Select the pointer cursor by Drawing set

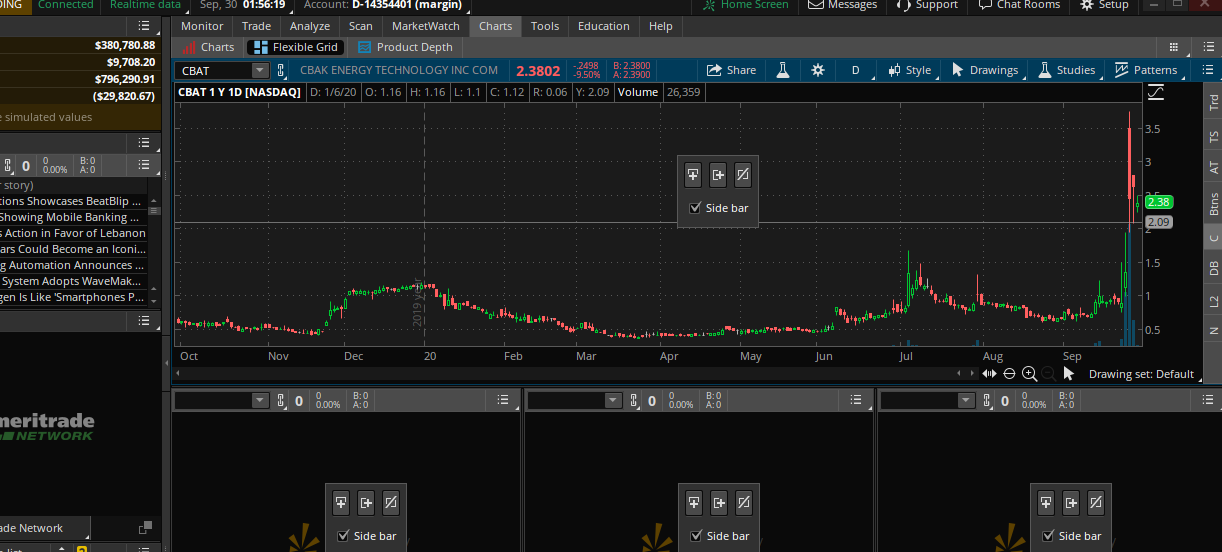(x=1068, y=374)
